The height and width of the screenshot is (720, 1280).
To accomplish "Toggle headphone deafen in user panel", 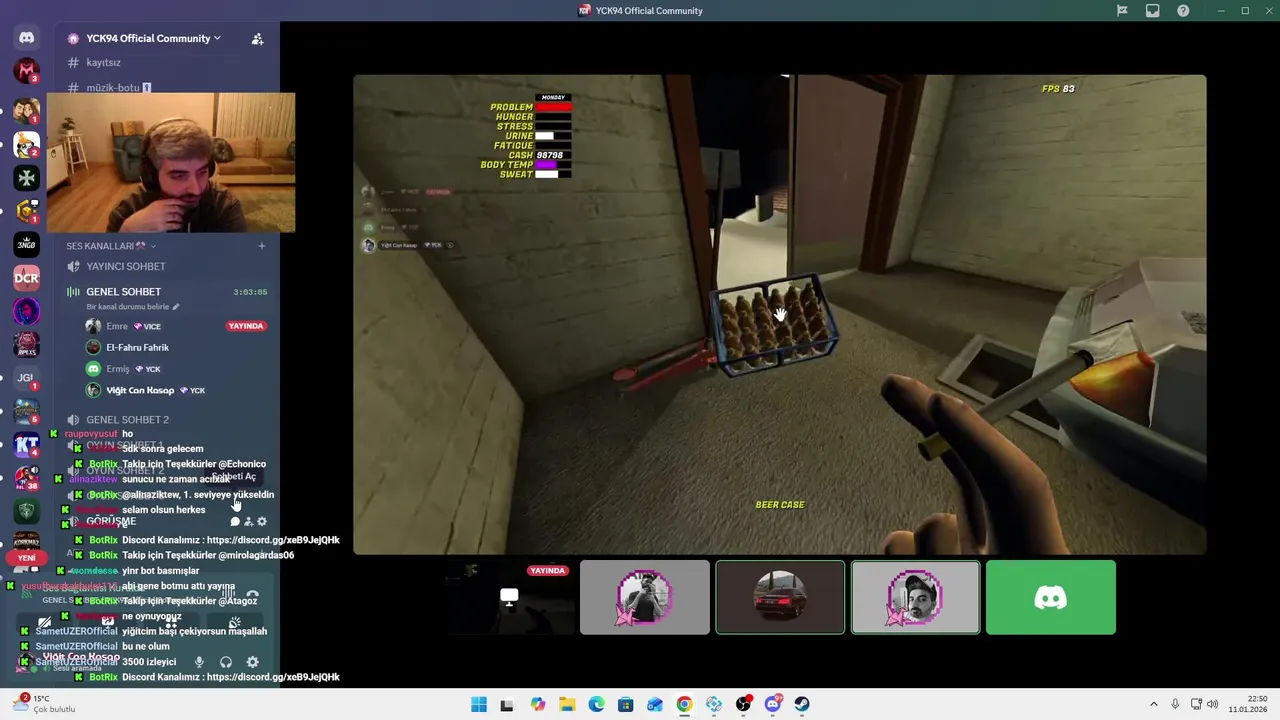I will pyautogui.click(x=226, y=662).
